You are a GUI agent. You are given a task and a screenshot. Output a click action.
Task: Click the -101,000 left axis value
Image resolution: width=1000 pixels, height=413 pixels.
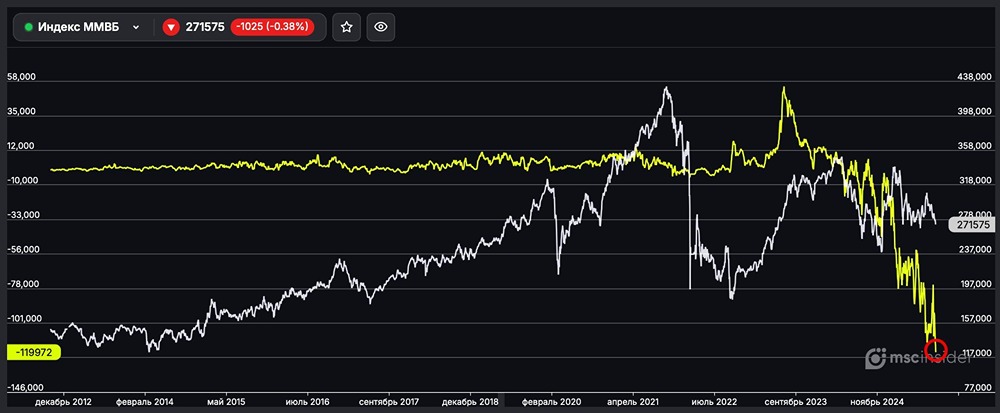coord(25,319)
